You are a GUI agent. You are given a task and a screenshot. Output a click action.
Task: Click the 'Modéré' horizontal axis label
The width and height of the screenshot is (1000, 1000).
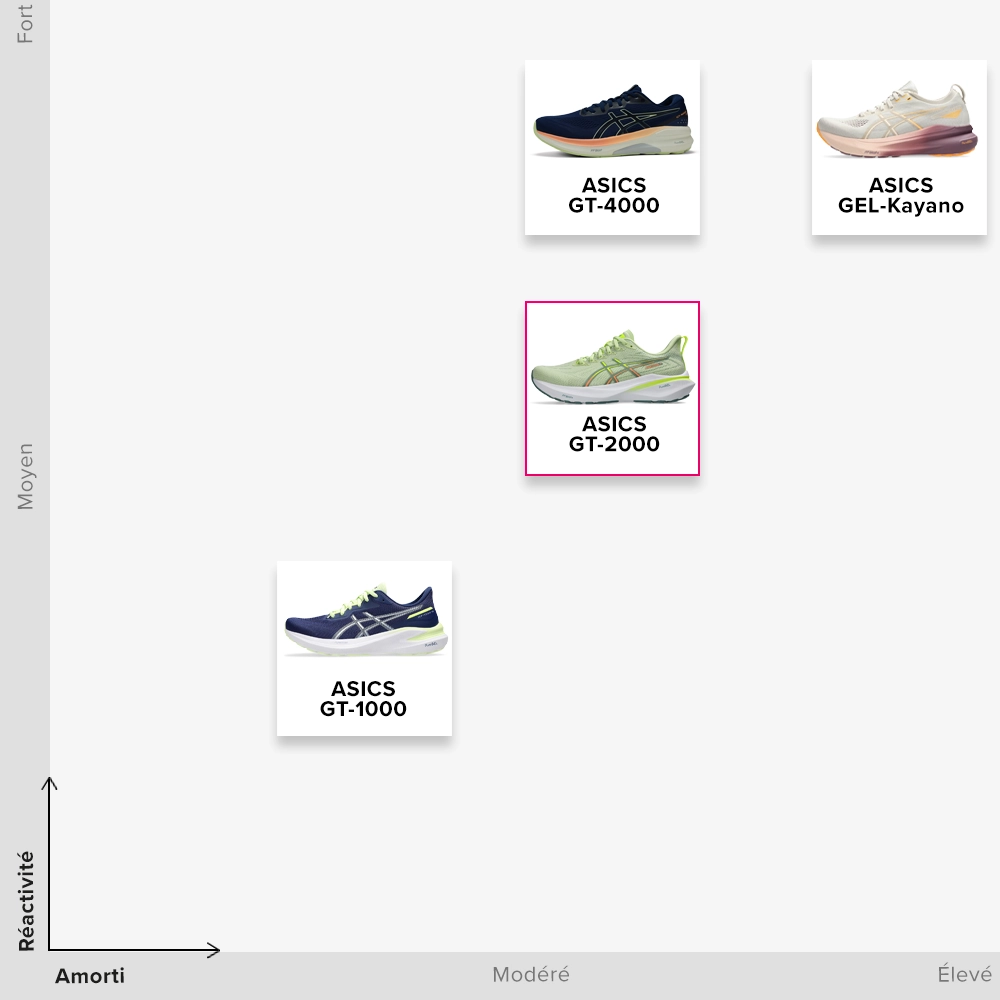[x=530, y=974]
